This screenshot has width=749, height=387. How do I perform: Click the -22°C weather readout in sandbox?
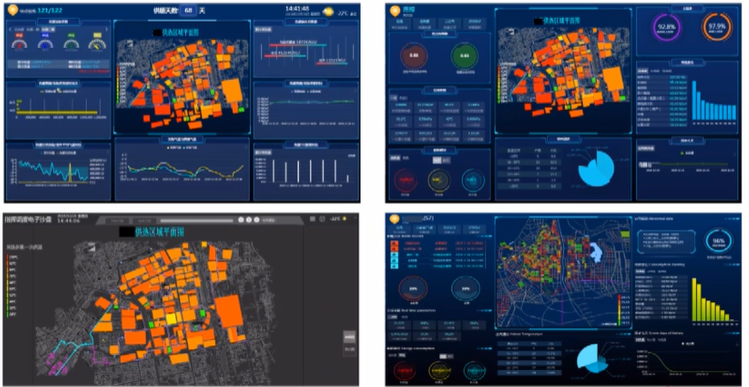(x=336, y=218)
